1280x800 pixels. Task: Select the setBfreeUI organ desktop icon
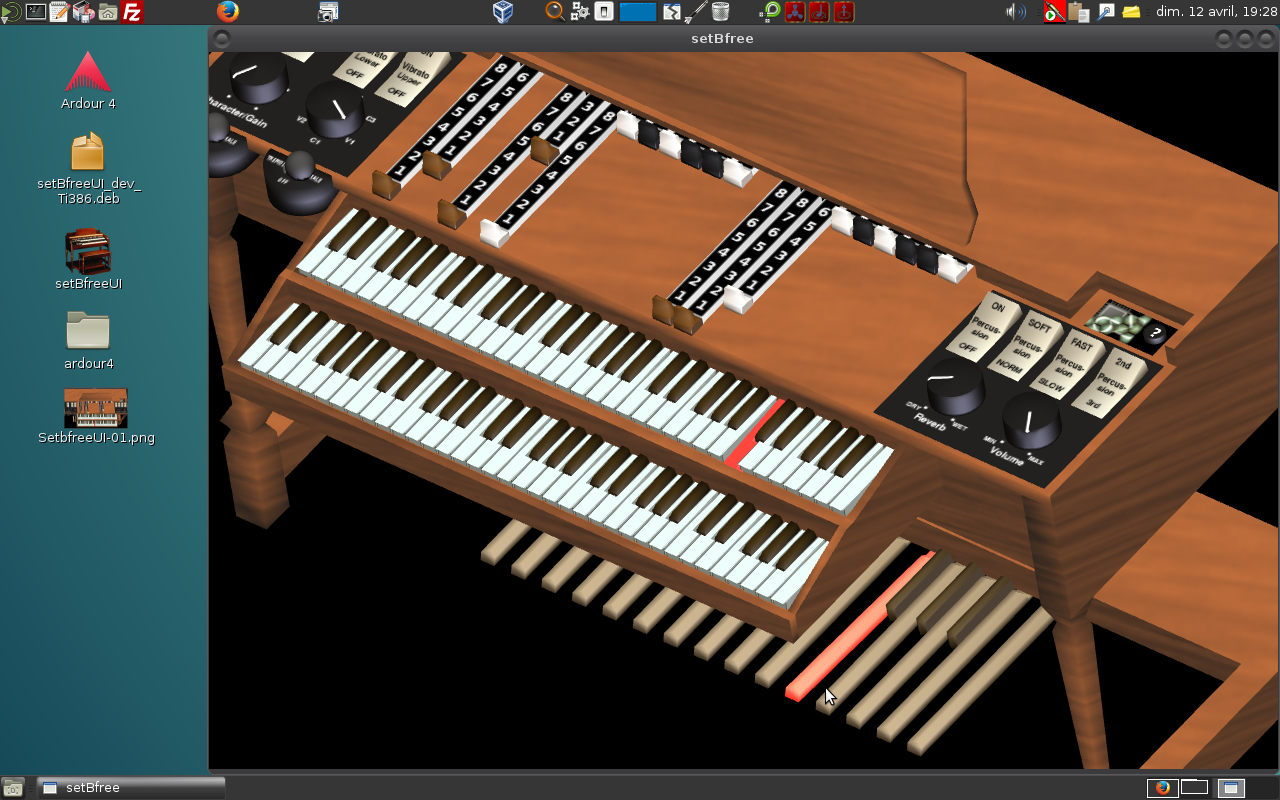[x=88, y=259]
